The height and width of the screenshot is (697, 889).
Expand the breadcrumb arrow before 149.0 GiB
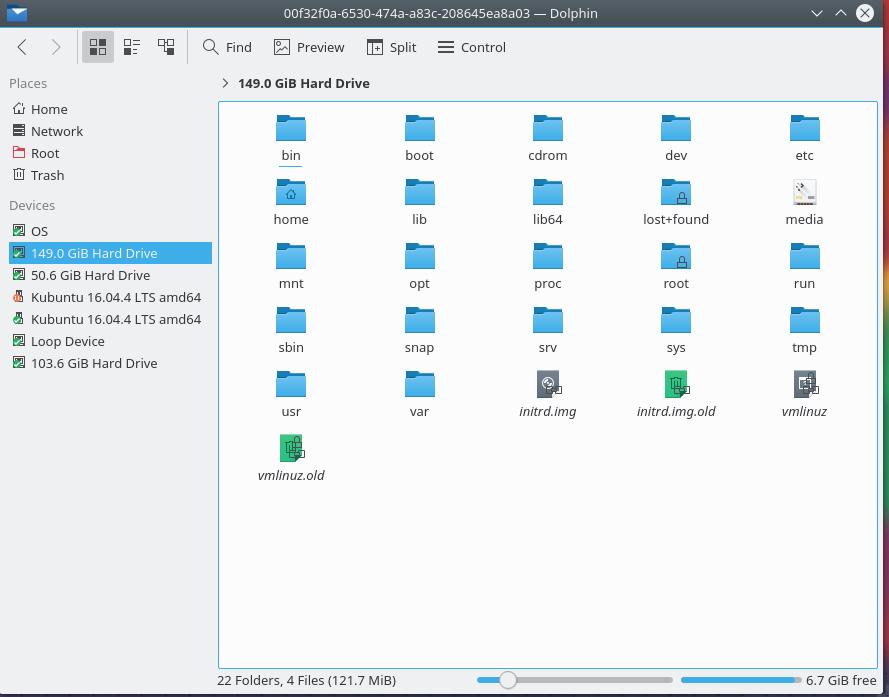tap(225, 83)
